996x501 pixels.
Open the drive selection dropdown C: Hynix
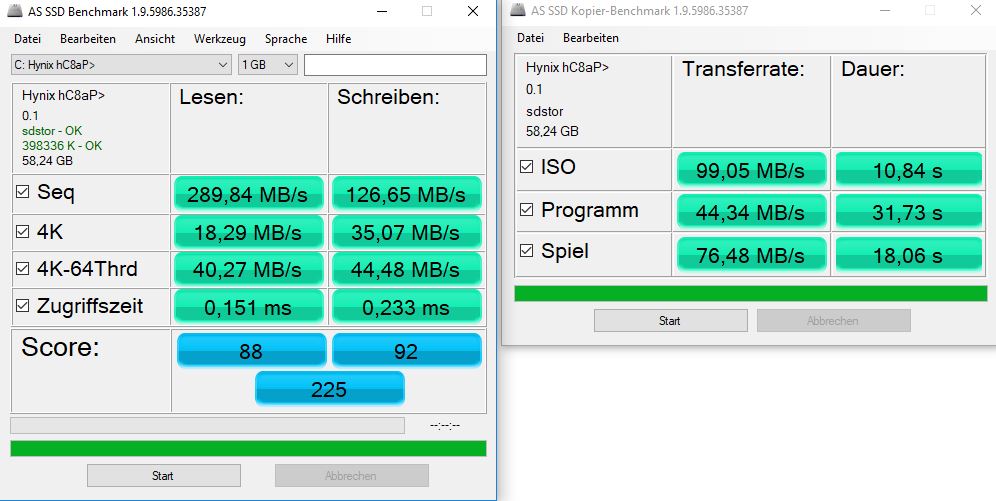pyautogui.click(x=121, y=65)
